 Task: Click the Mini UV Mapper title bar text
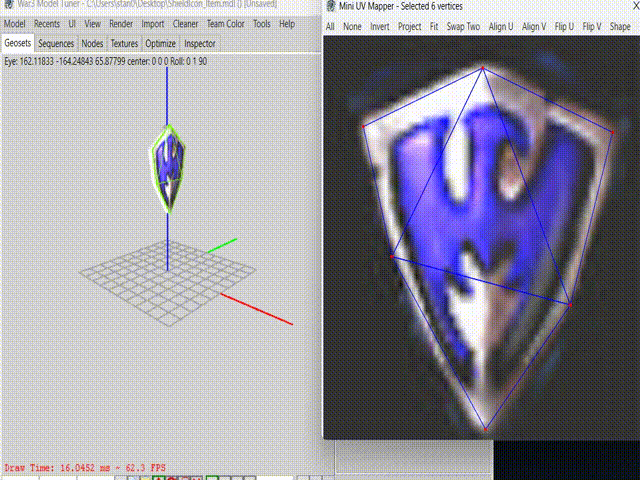[401, 6]
